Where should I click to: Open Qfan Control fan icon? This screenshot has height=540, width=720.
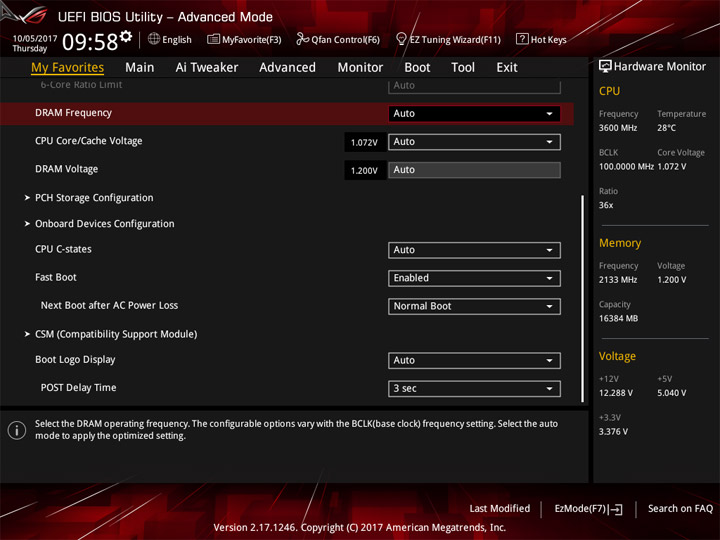(x=302, y=39)
